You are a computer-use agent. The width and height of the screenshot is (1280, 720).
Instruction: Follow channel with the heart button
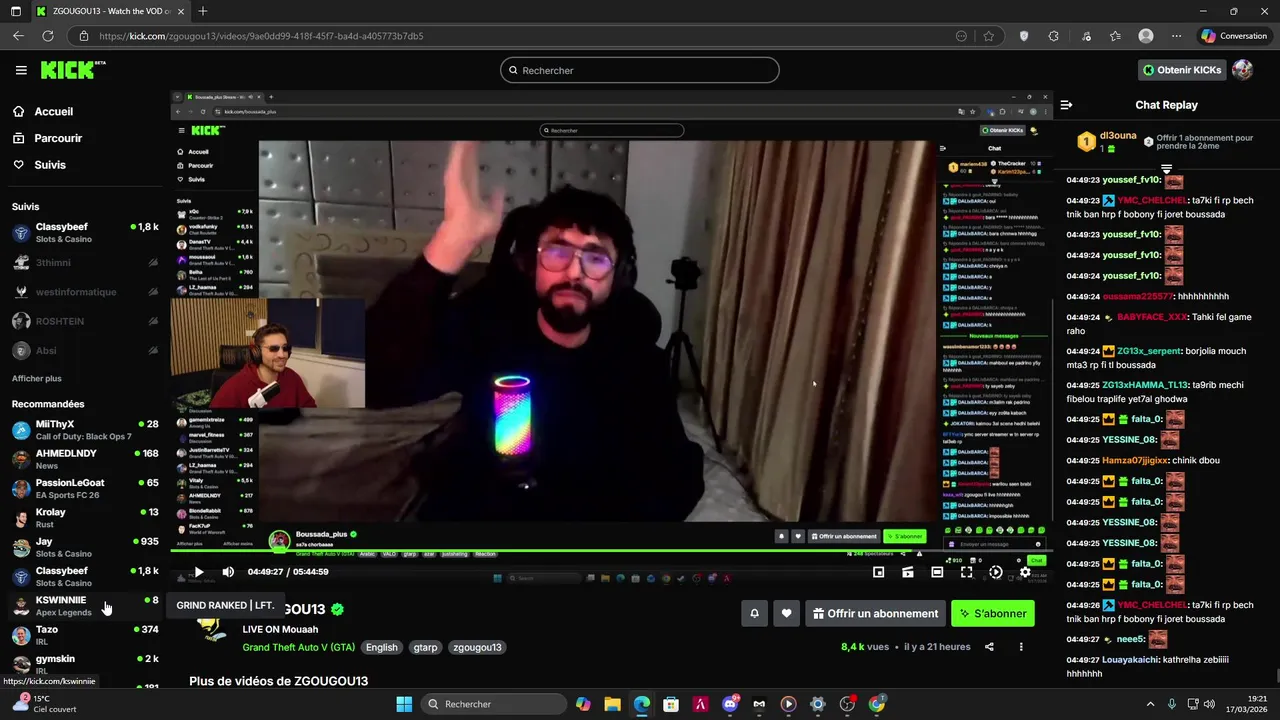787,614
